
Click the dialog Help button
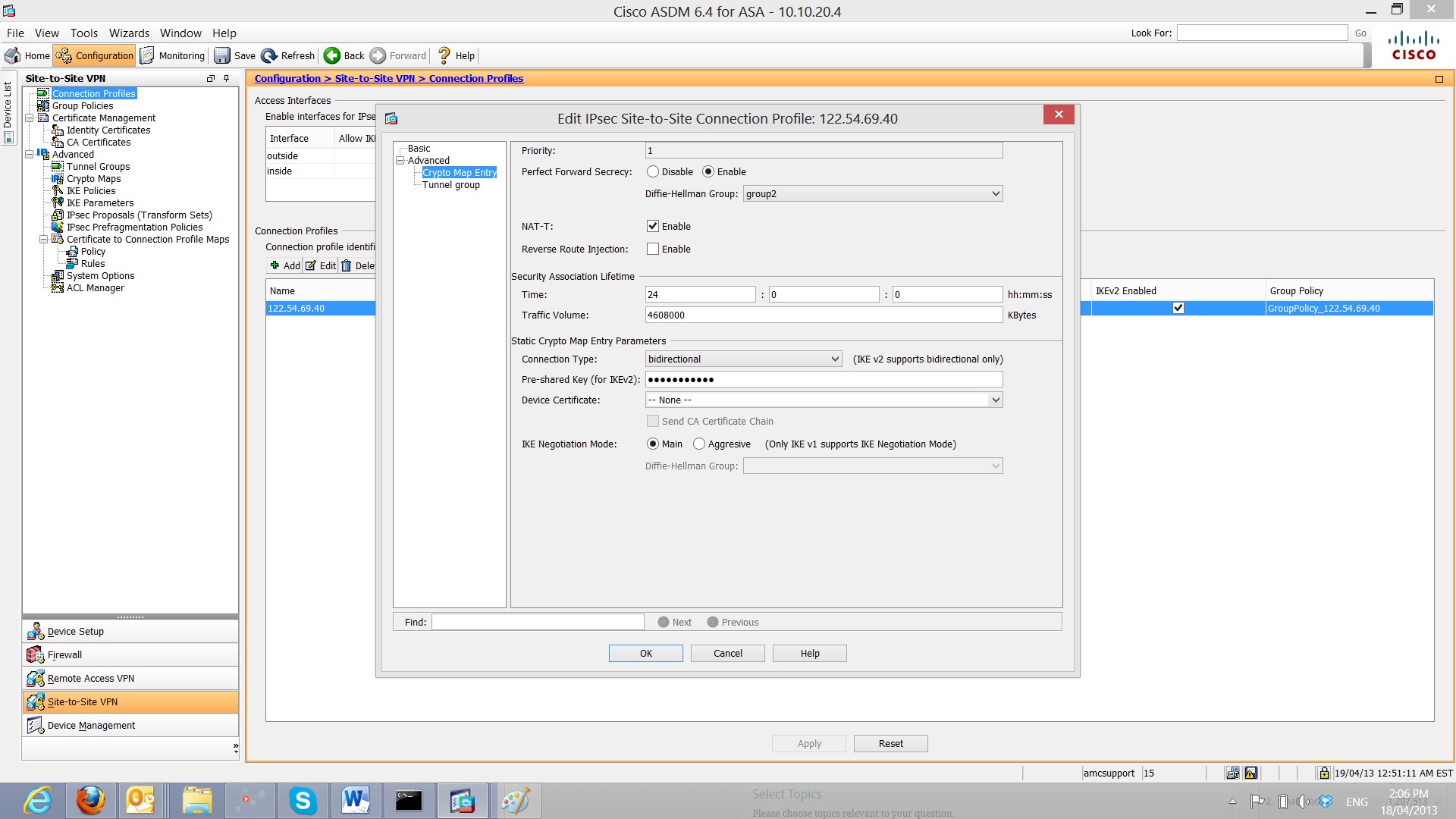810,653
